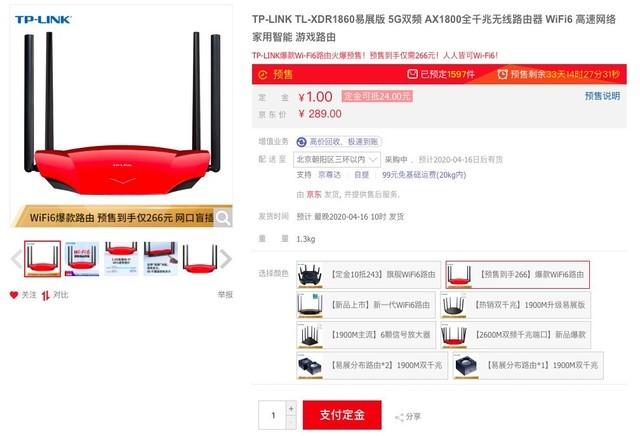Viewport: 640px width, 436px height.
Task: Click the 高价回收 recycle icon
Action: pos(301,142)
